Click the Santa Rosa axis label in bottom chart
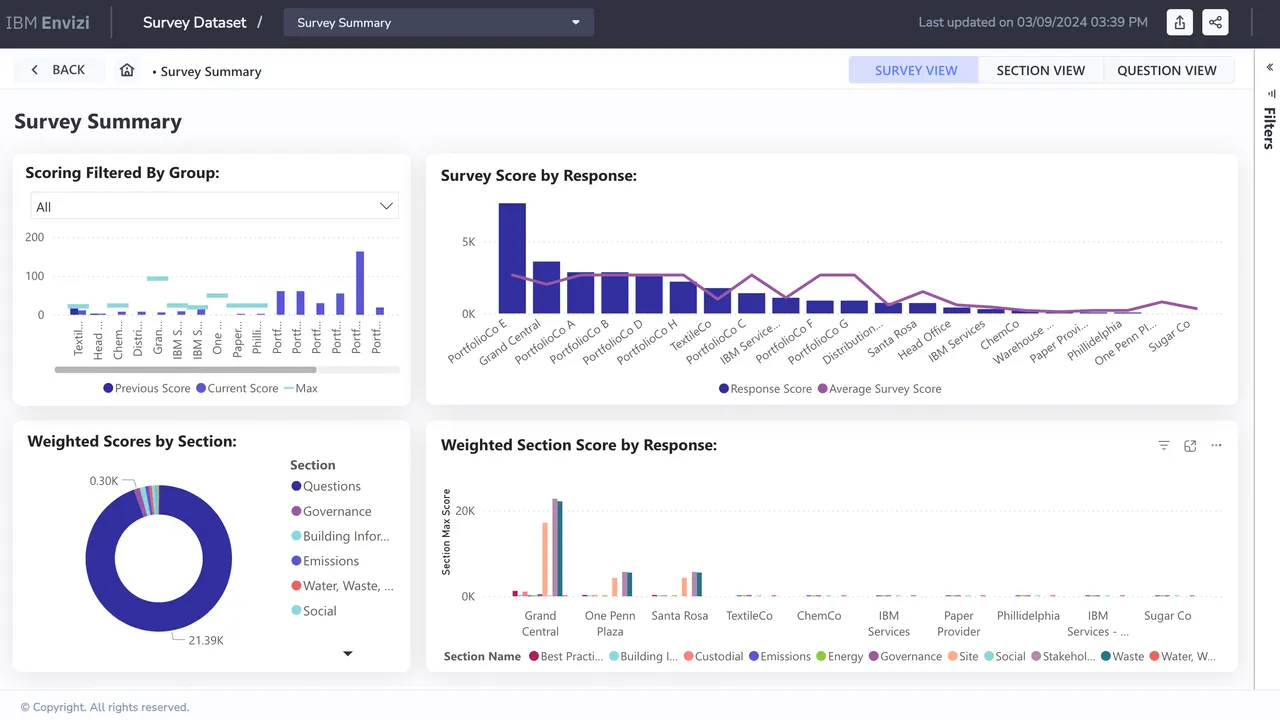1280x720 pixels. pos(679,616)
